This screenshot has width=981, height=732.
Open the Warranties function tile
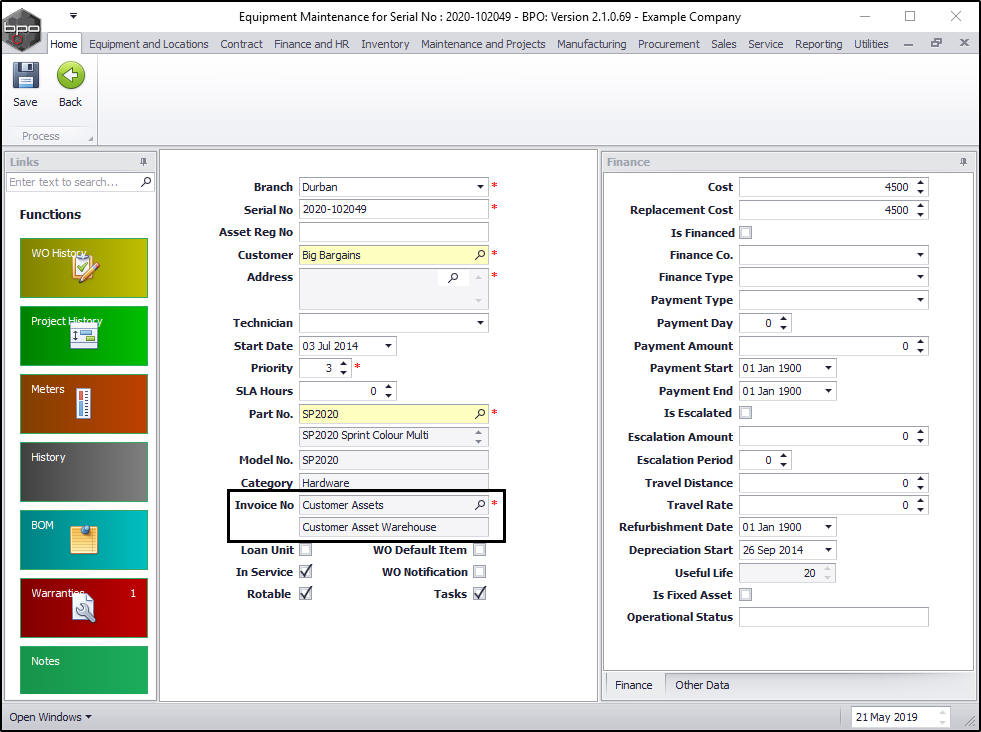[84, 607]
